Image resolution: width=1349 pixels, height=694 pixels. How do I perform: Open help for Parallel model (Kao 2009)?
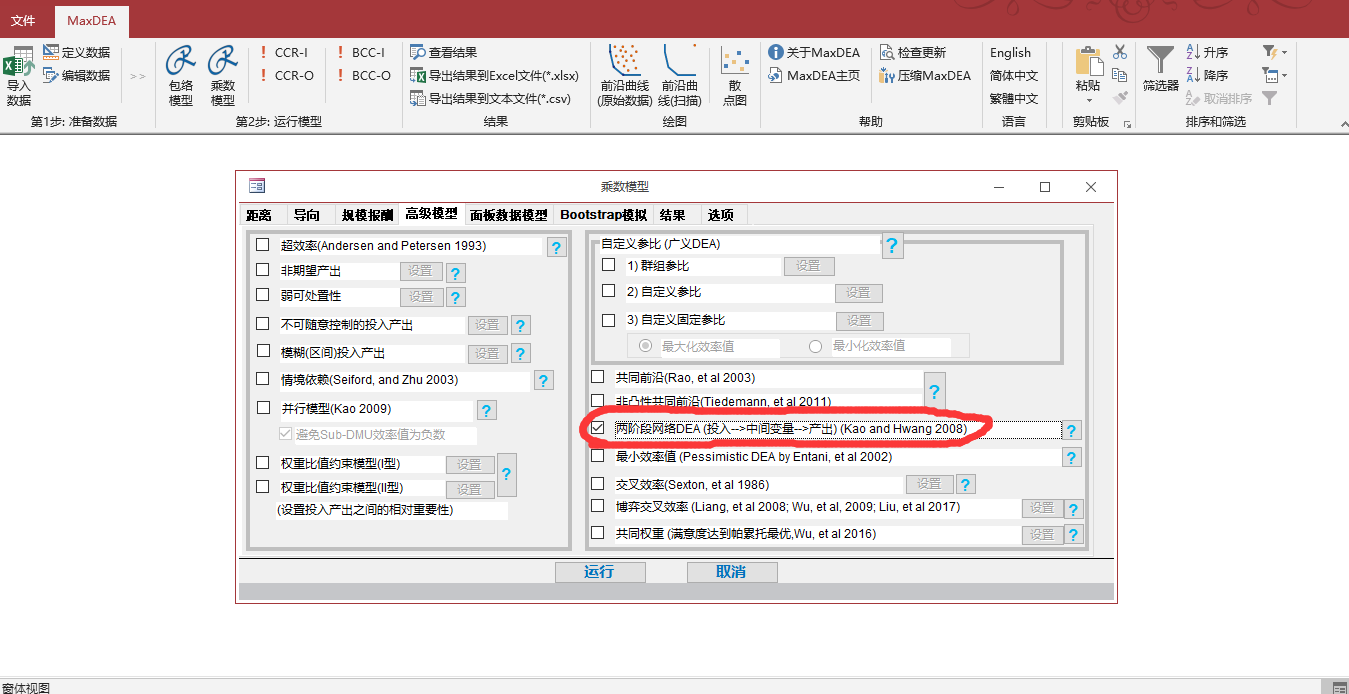(486, 410)
